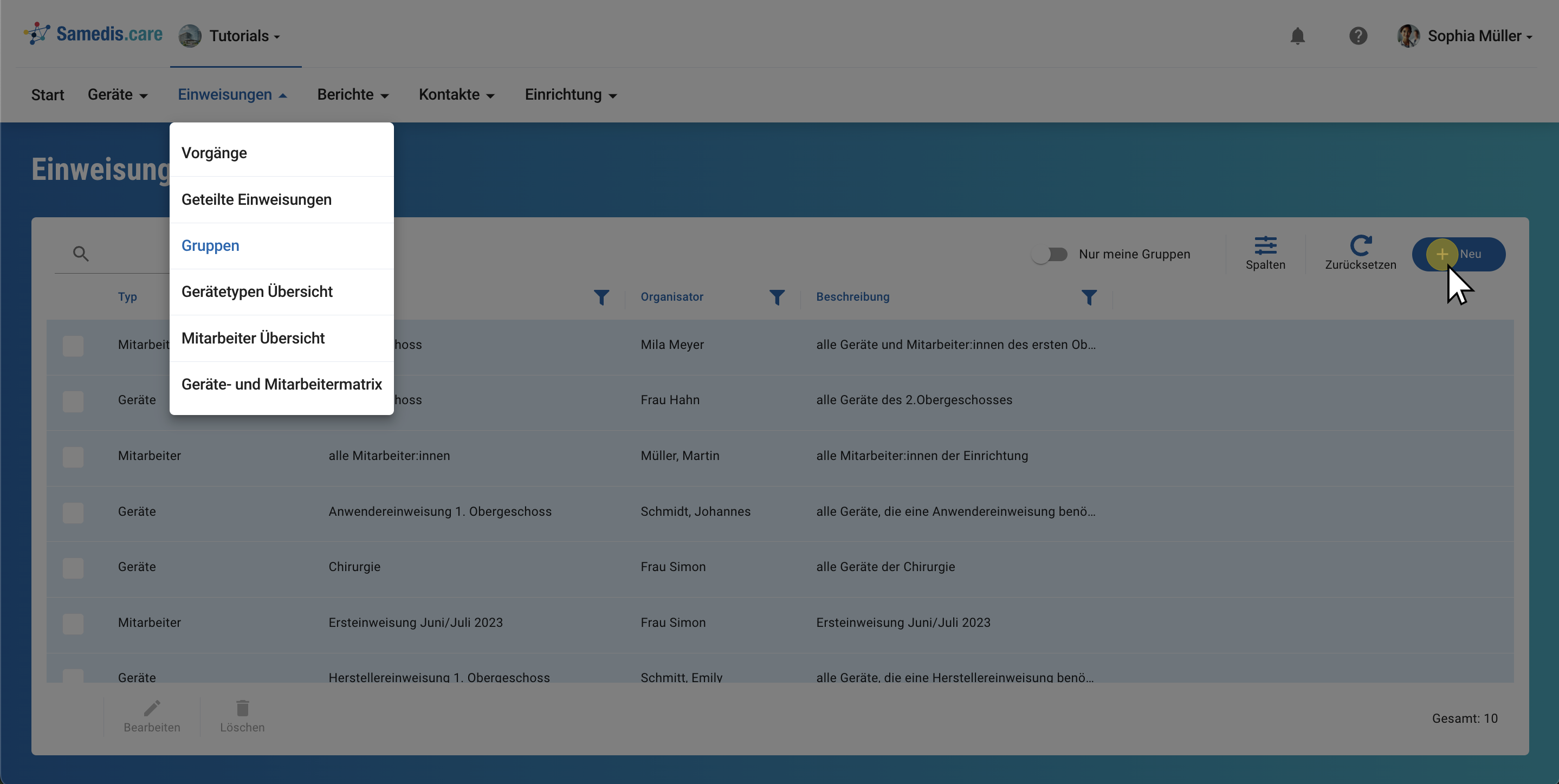
Task: Open the Mitarbeiter Übersicht menu item
Action: 253,338
